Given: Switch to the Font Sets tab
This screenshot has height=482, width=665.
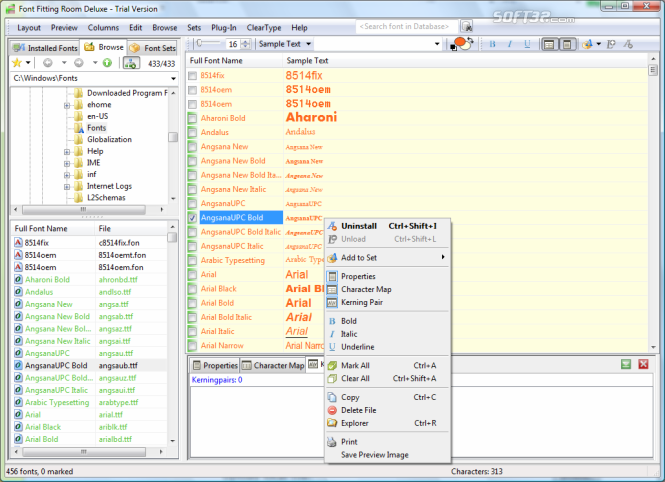Looking at the screenshot, I should 152,48.
